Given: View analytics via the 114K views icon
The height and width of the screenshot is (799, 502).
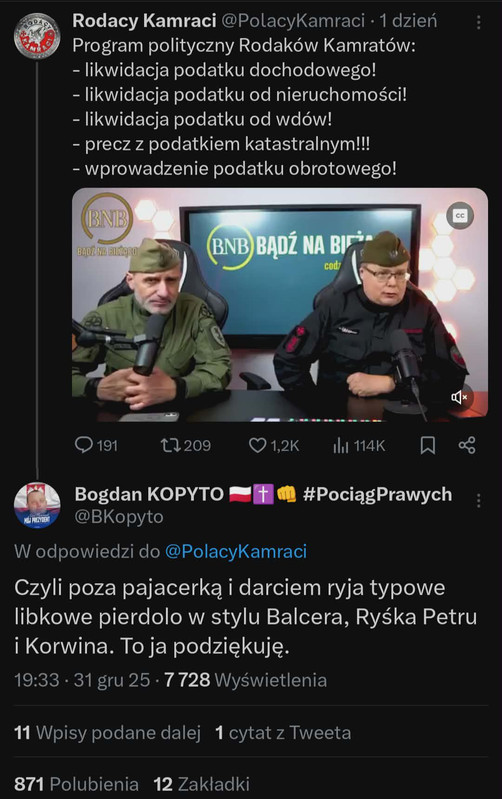Looking at the screenshot, I should [x=359, y=446].
